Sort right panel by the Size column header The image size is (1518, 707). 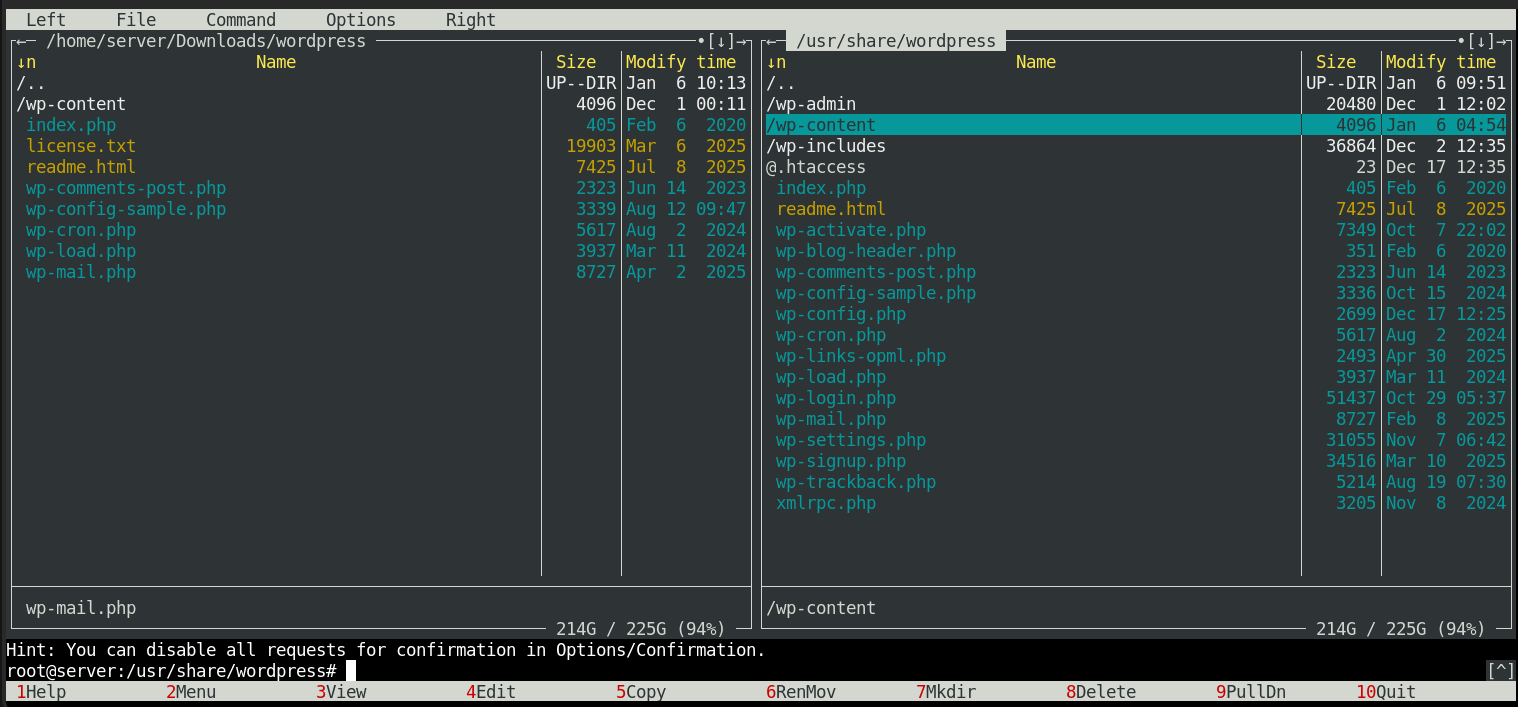coord(1336,62)
